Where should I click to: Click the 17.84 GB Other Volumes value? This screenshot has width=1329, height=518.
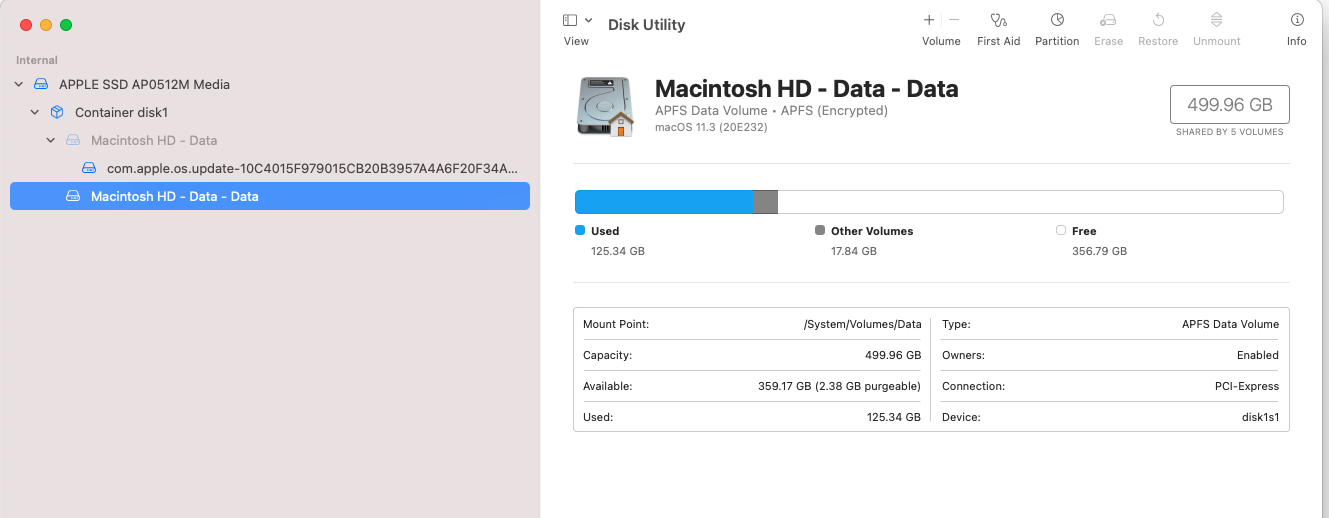(854, 251)
